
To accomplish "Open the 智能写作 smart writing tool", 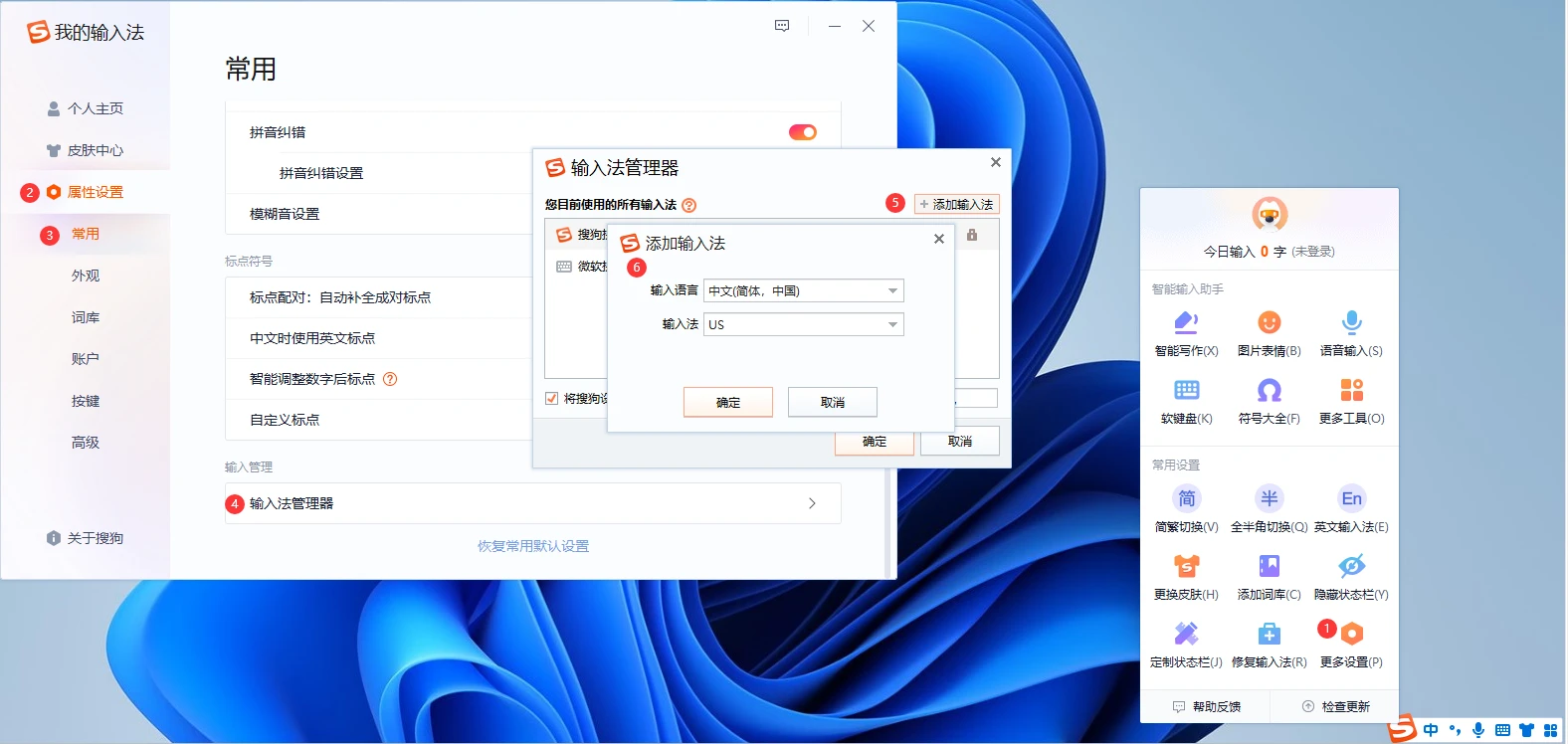I will (x=1186, y=333).
